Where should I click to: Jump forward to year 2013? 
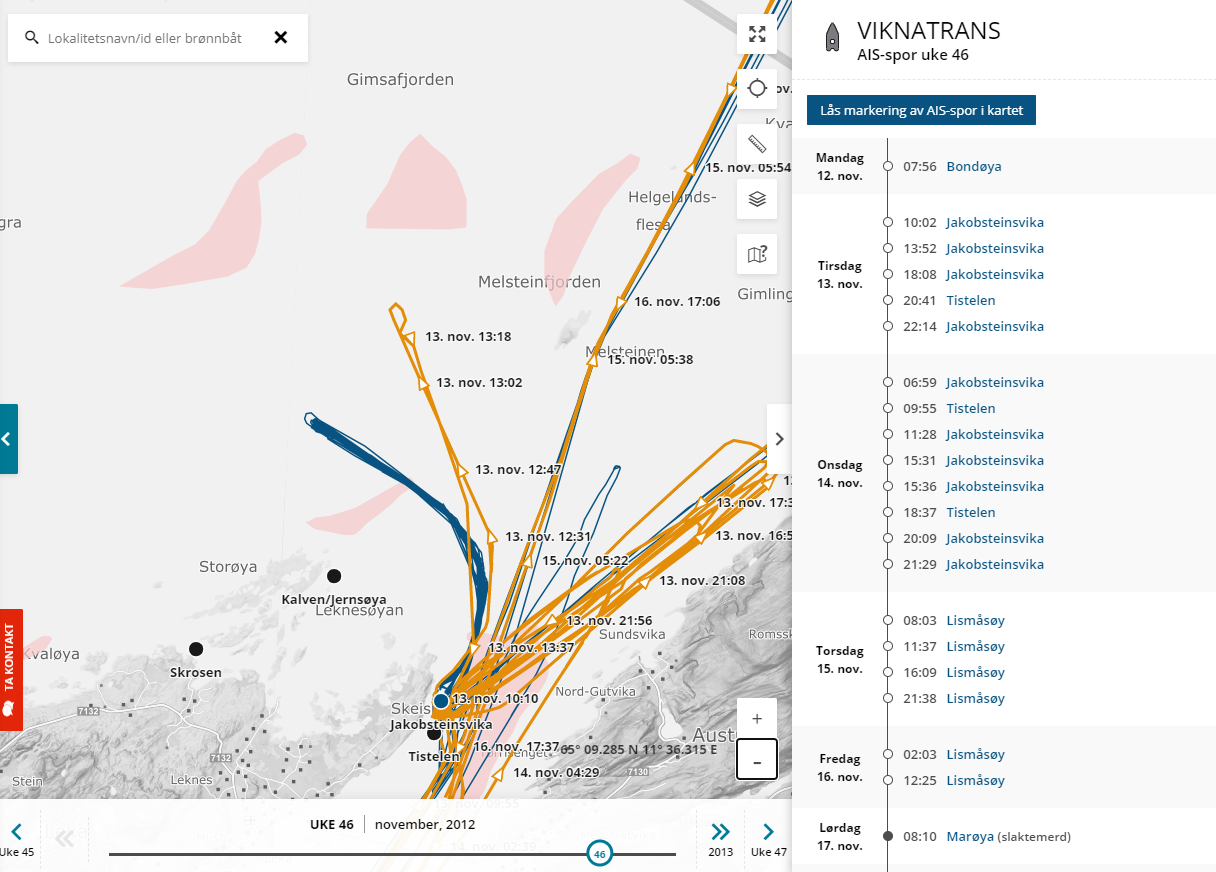tap(721, 838)
